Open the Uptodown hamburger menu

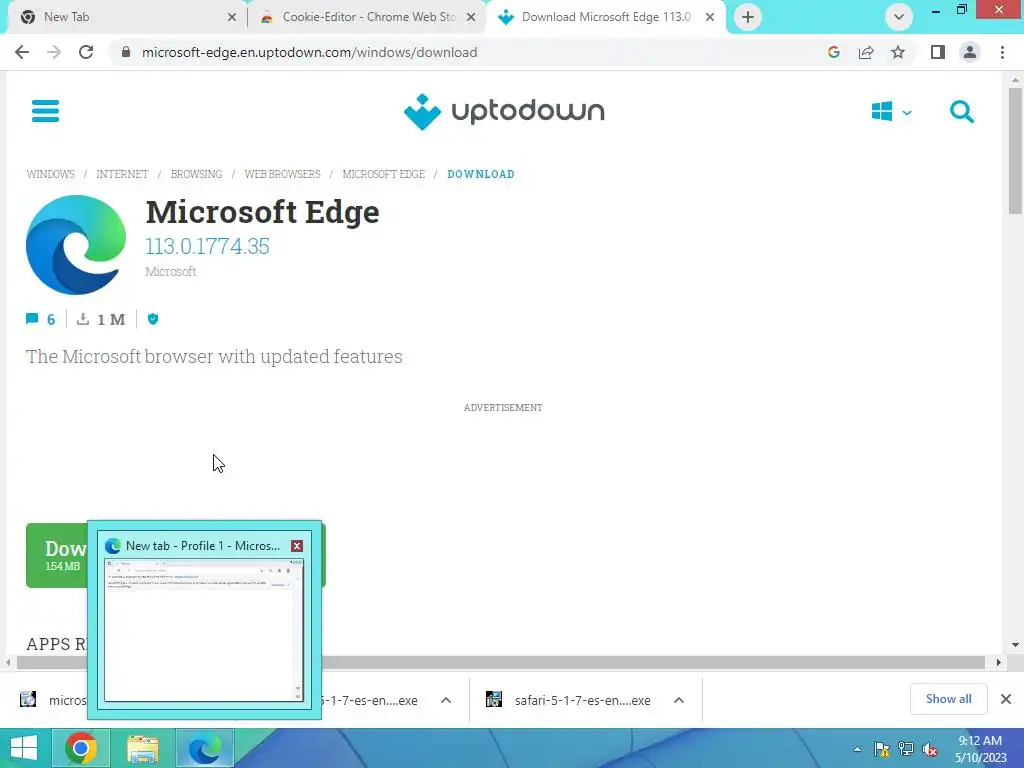click(45, 111)
